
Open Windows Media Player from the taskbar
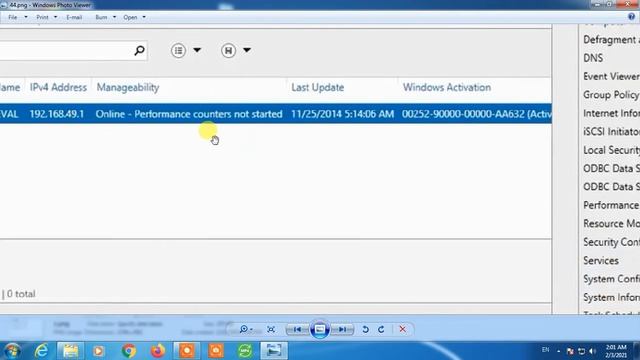[x=98, y=351]
